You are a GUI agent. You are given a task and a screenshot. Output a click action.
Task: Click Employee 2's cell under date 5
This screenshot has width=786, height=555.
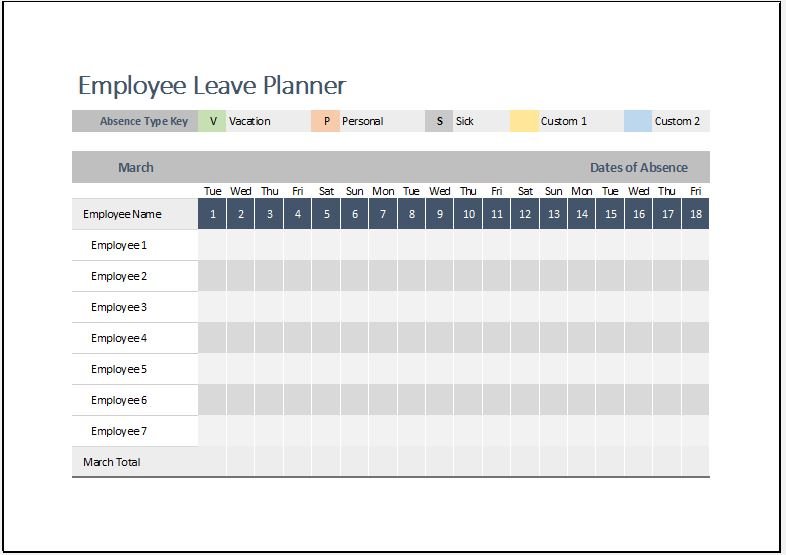(x=326, y=276)
